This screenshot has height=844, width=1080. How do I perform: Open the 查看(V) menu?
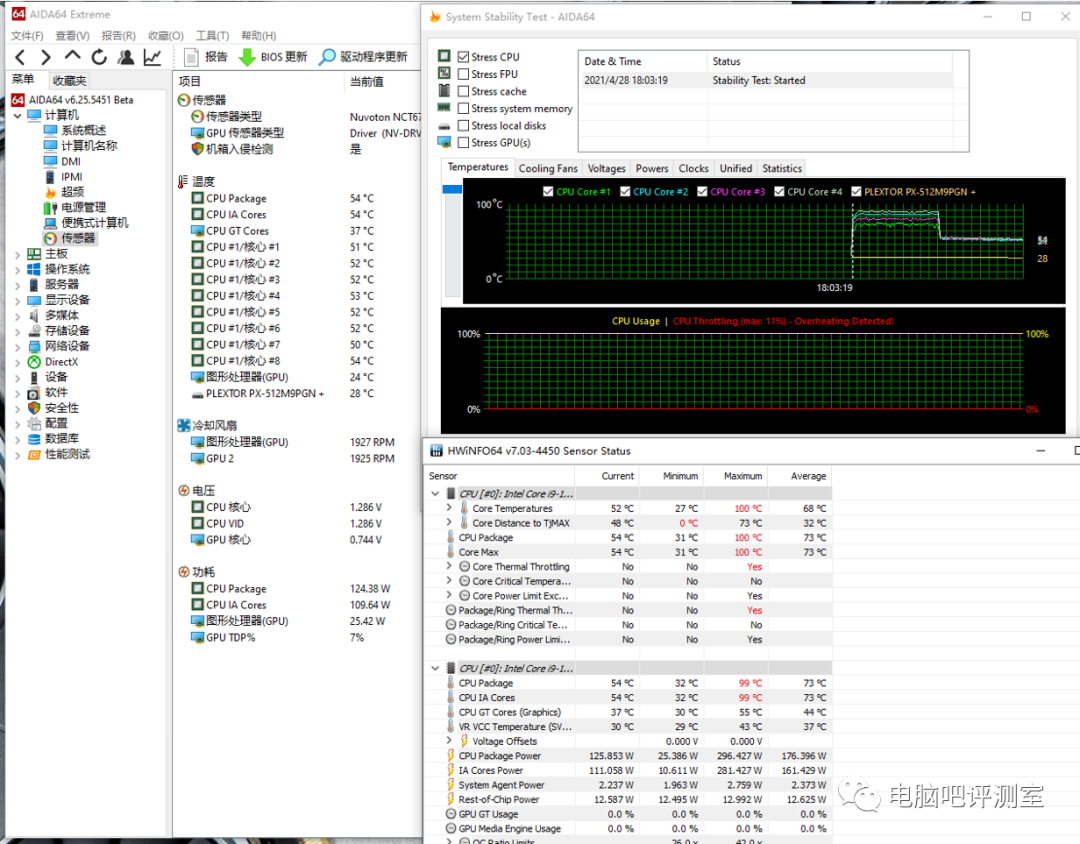tap(72, 35)
